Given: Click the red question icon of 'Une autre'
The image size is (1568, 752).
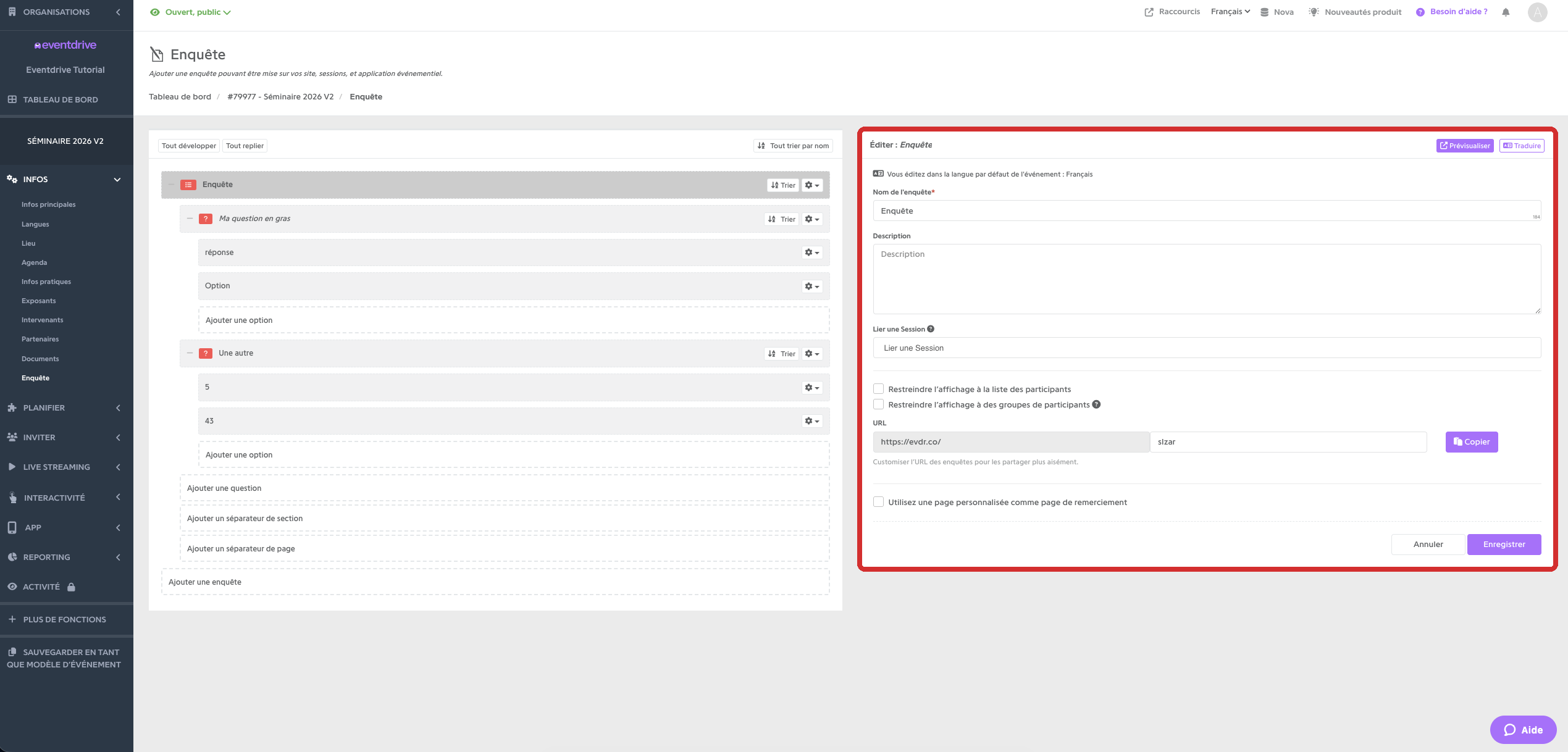Looking at the screenshot, I should tap(206, 353).
